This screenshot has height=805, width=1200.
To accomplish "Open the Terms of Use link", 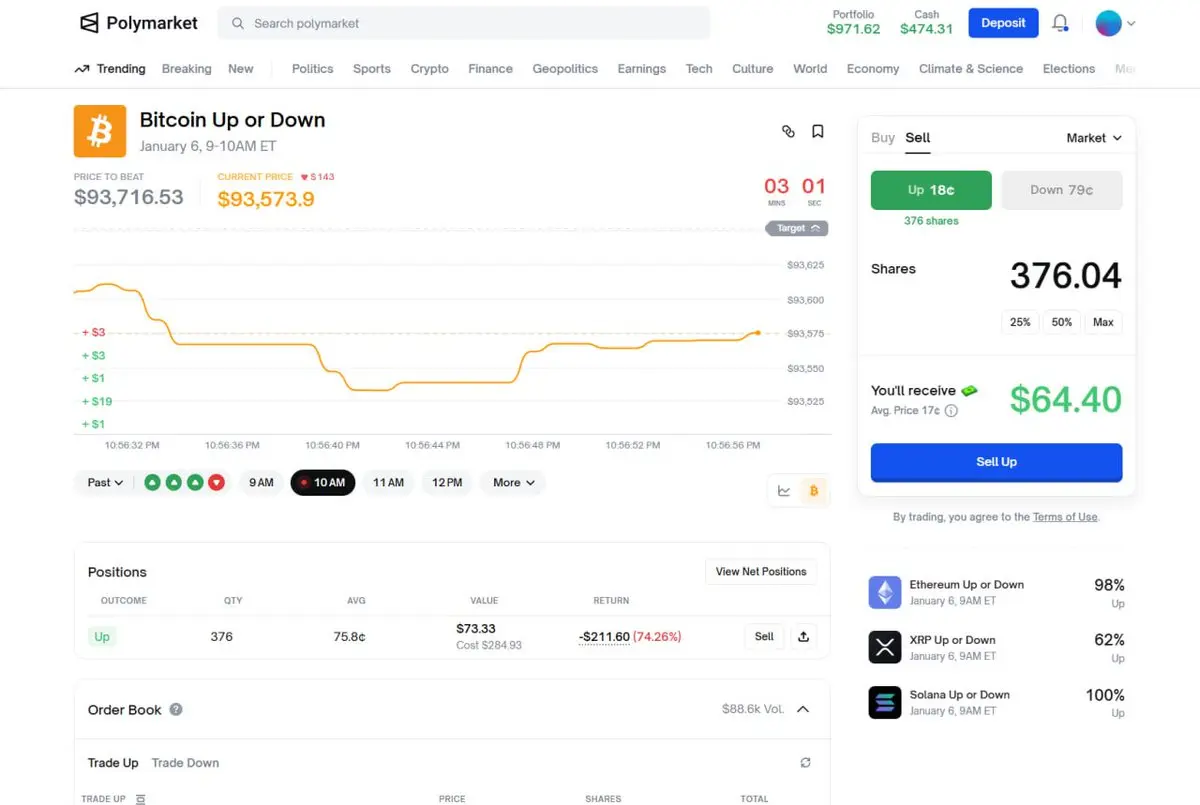I will point(1065,517).
